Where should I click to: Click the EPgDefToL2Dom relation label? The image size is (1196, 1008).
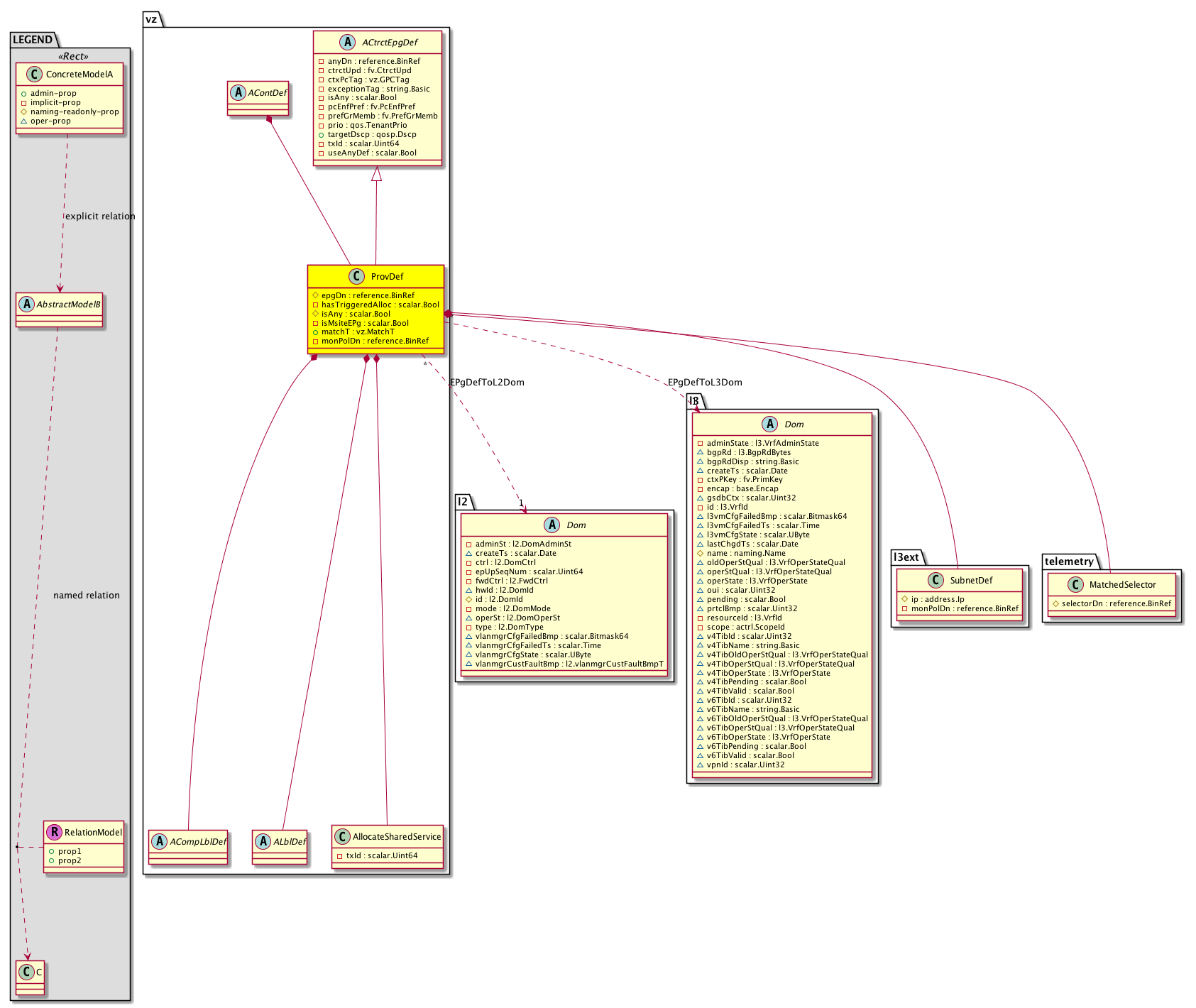pyautogui.click(x=487, y=382)
